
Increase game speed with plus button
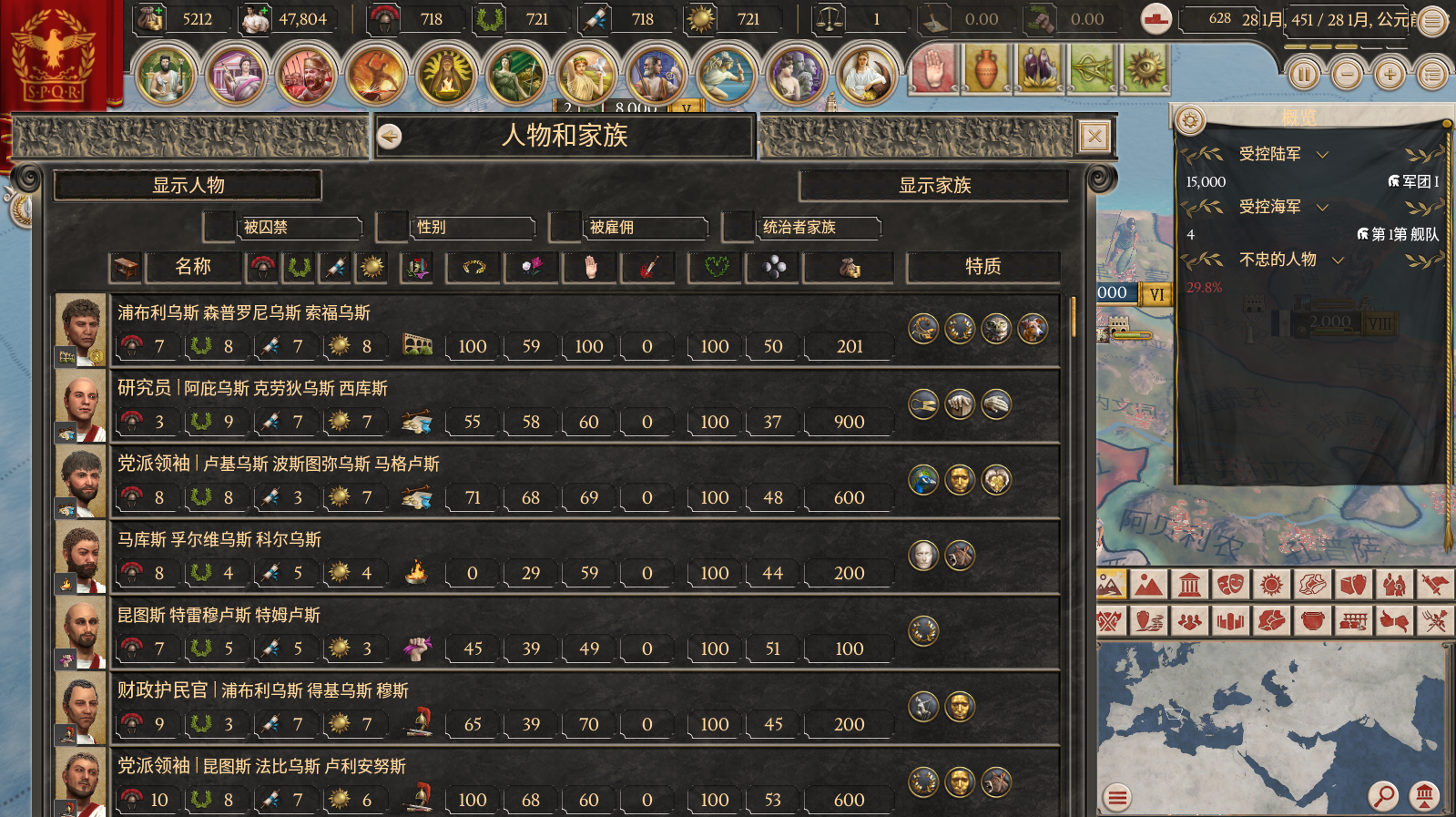point(1390,74)
